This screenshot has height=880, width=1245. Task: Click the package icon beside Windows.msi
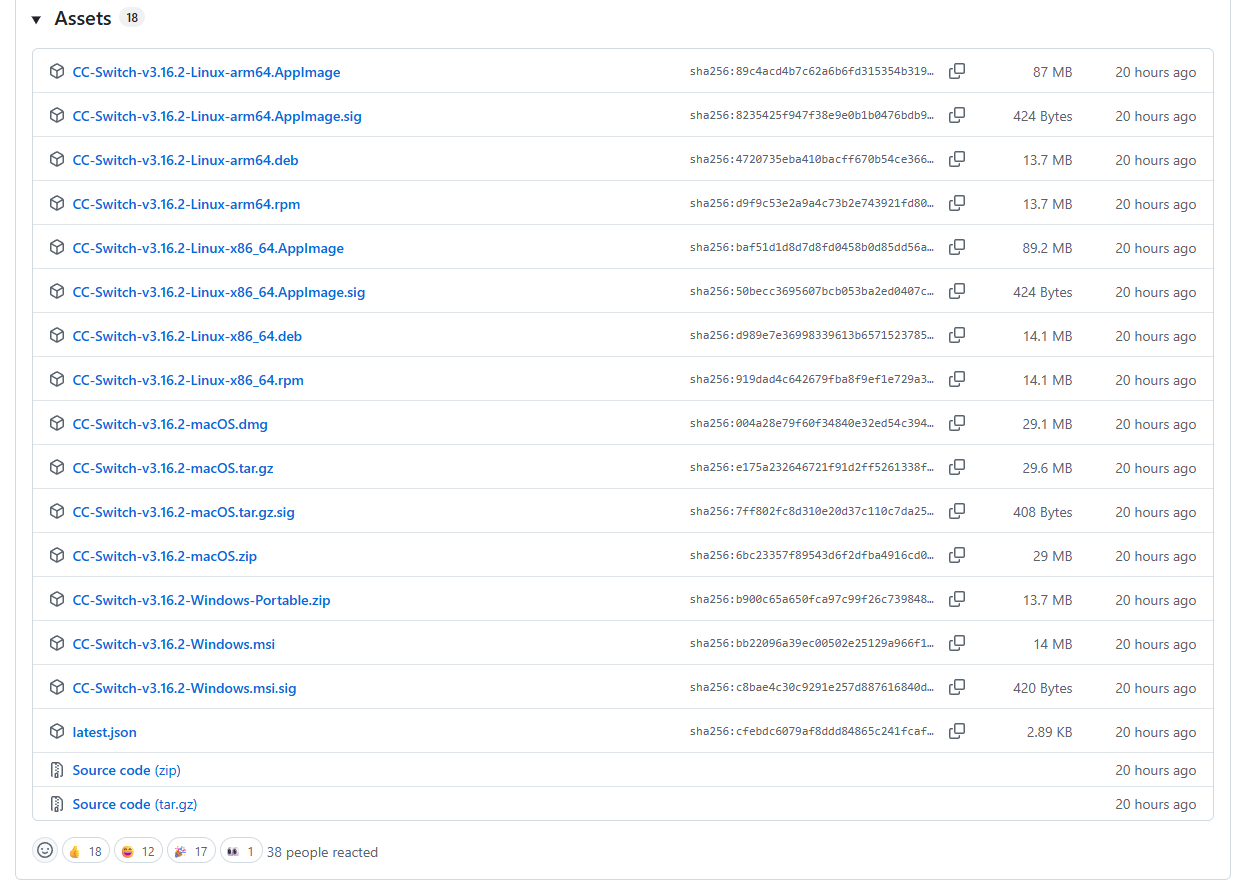pyautogui.click(x=57, y=643)
